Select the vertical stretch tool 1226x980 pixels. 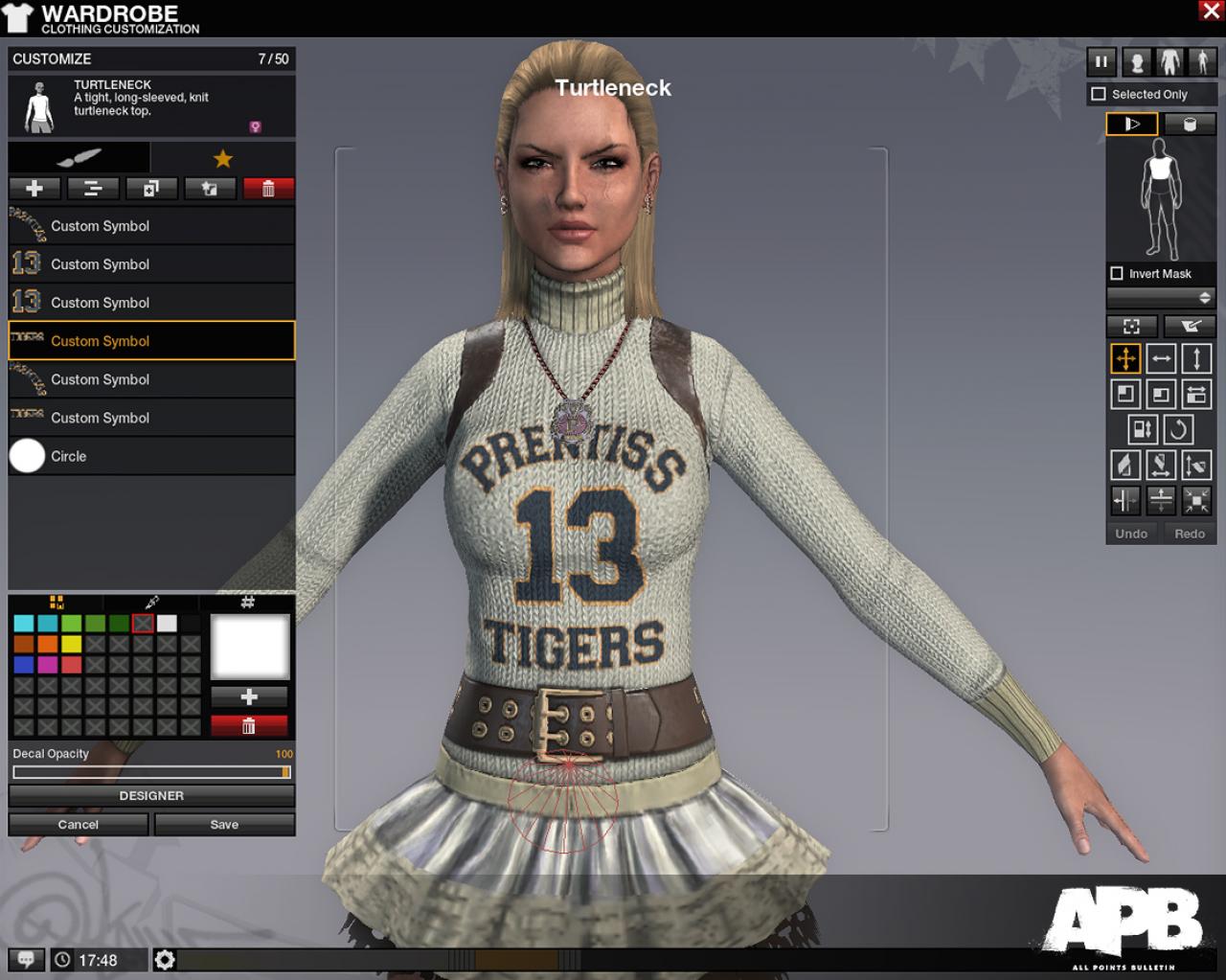pos(1196,359)
